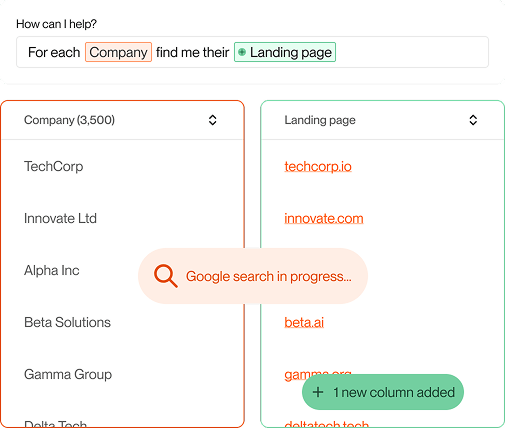Click the plus icon in new column toast
Image resolution: width=505 pixels, height=428 pixels.
(x=318, y=392)
